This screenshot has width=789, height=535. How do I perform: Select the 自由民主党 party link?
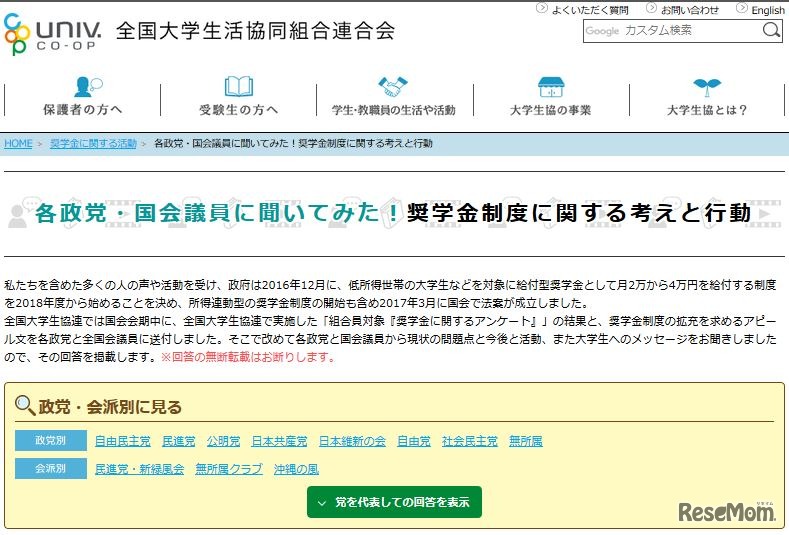(123, 441)
